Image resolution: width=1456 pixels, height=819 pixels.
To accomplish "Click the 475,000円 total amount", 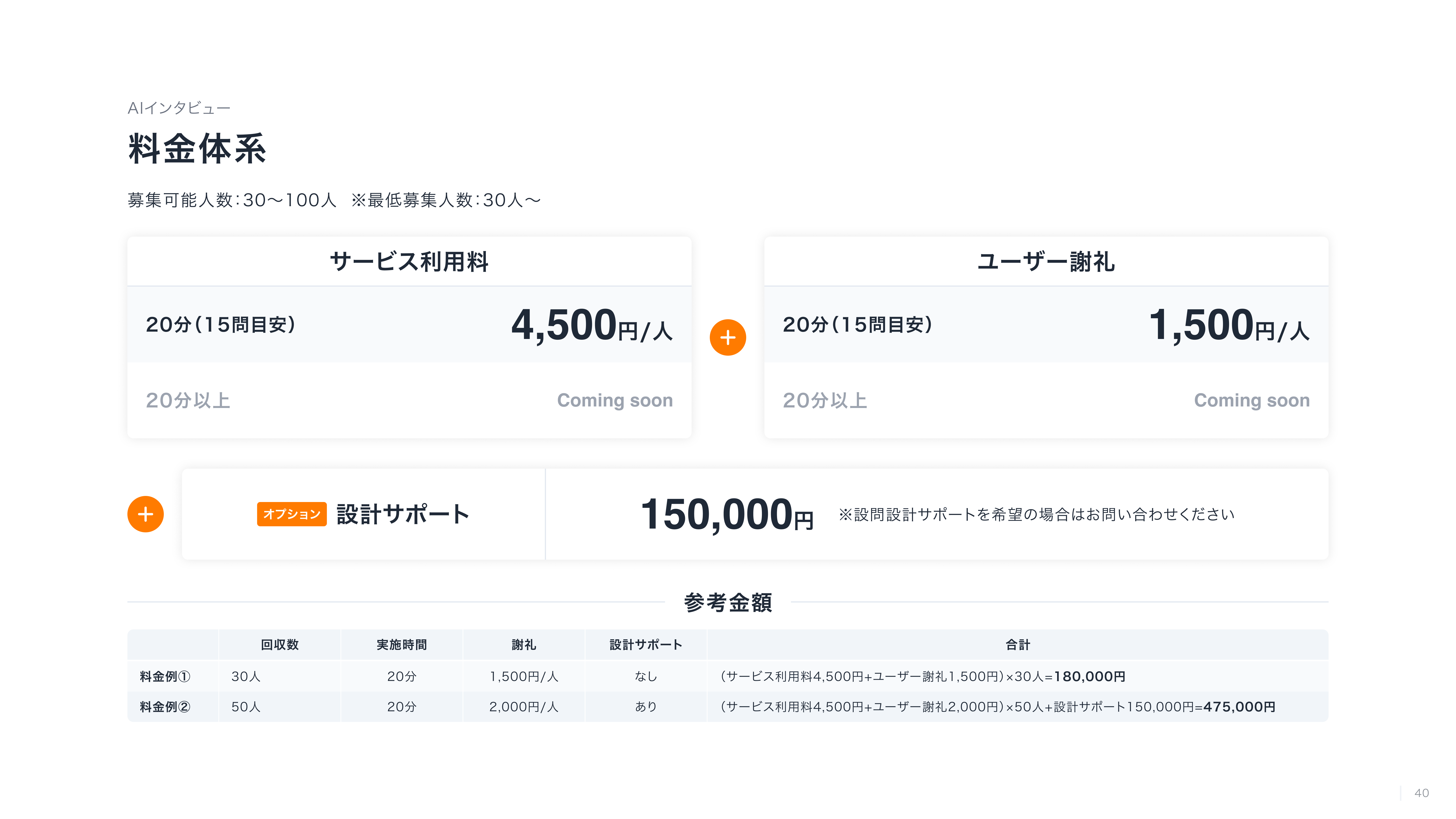I will pos(1240,707).
